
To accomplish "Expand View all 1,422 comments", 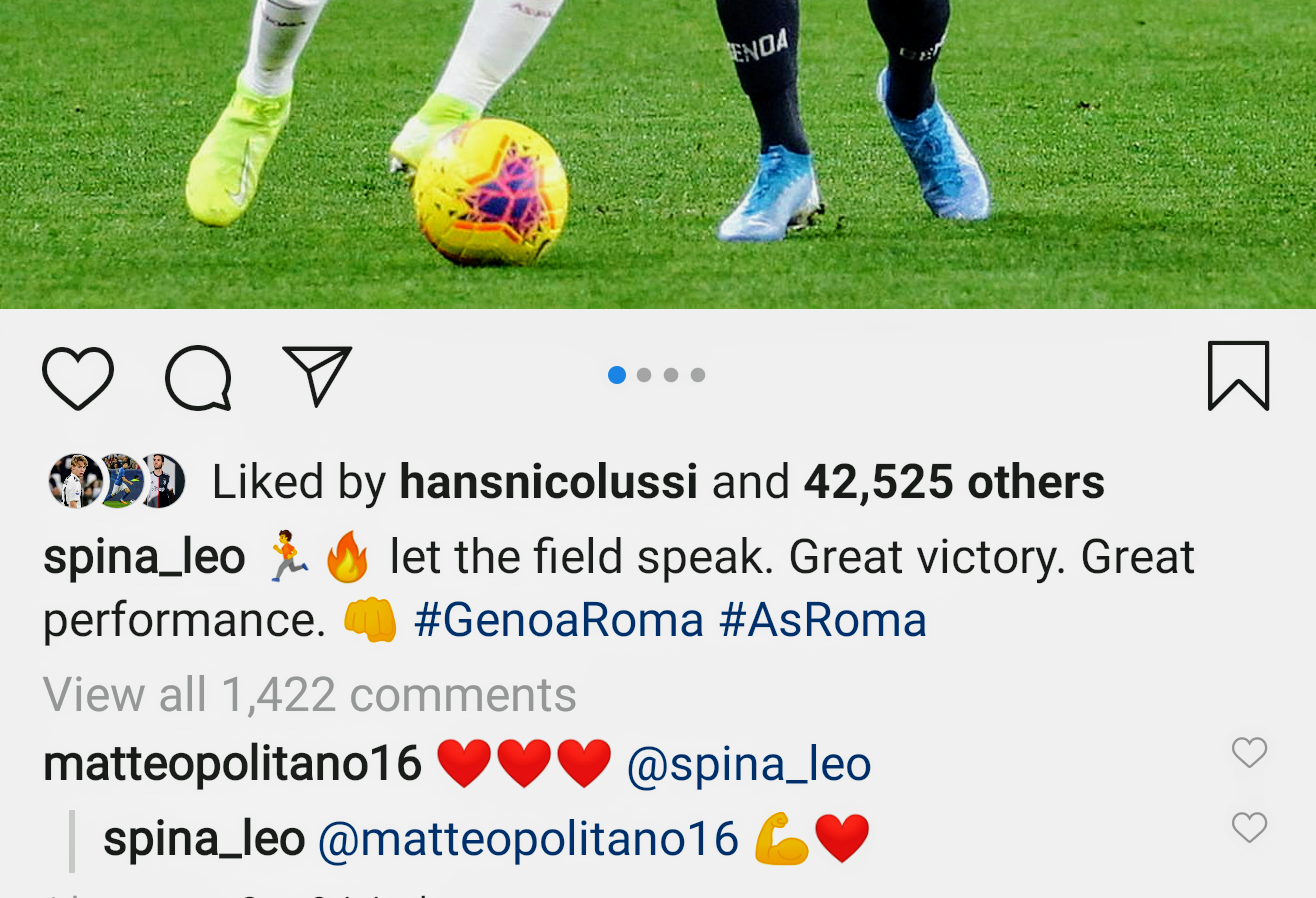I will tap(309, 694).
